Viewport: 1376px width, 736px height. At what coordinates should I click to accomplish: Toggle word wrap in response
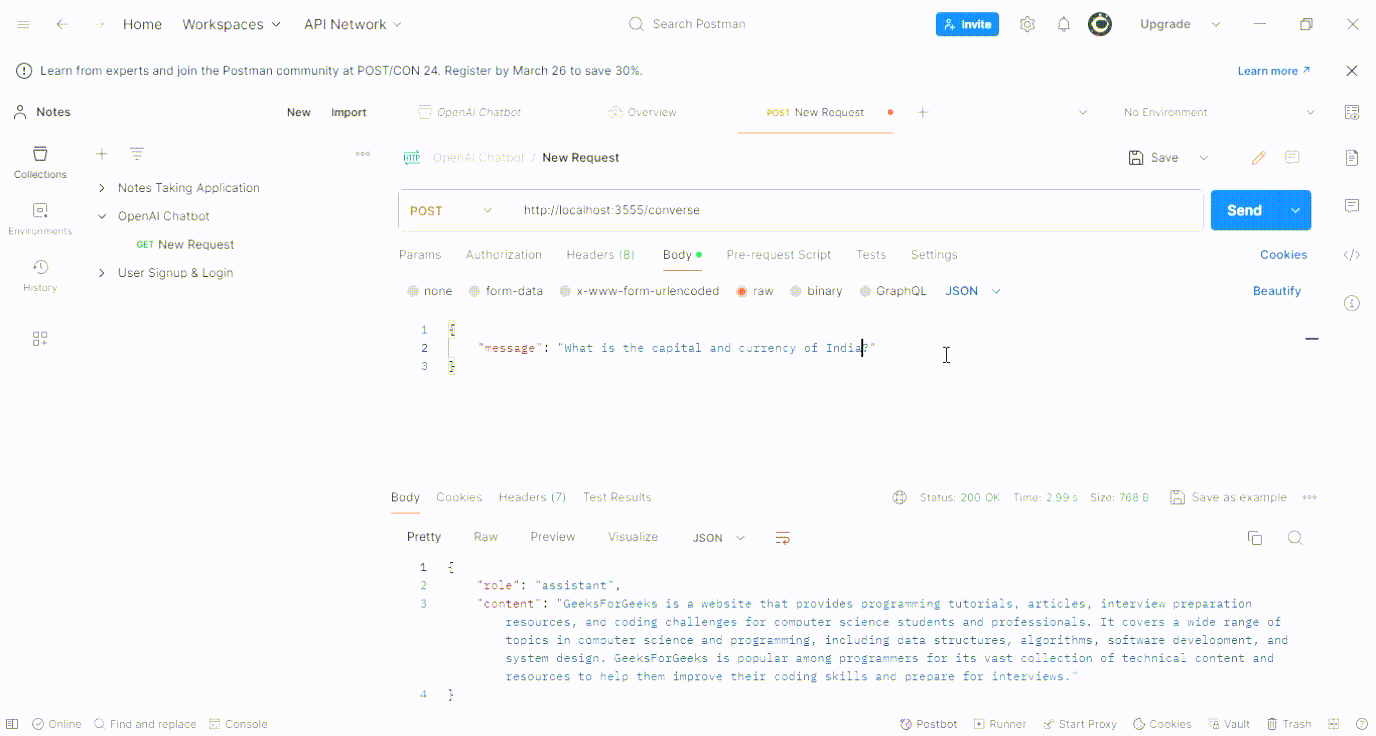tap(783, 538)
